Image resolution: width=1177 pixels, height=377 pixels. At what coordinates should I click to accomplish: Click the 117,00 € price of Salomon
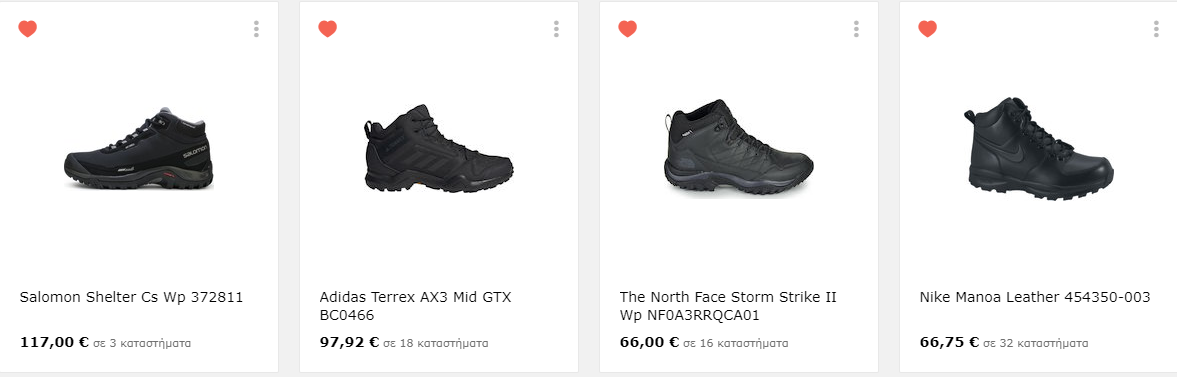coord(54,342)
